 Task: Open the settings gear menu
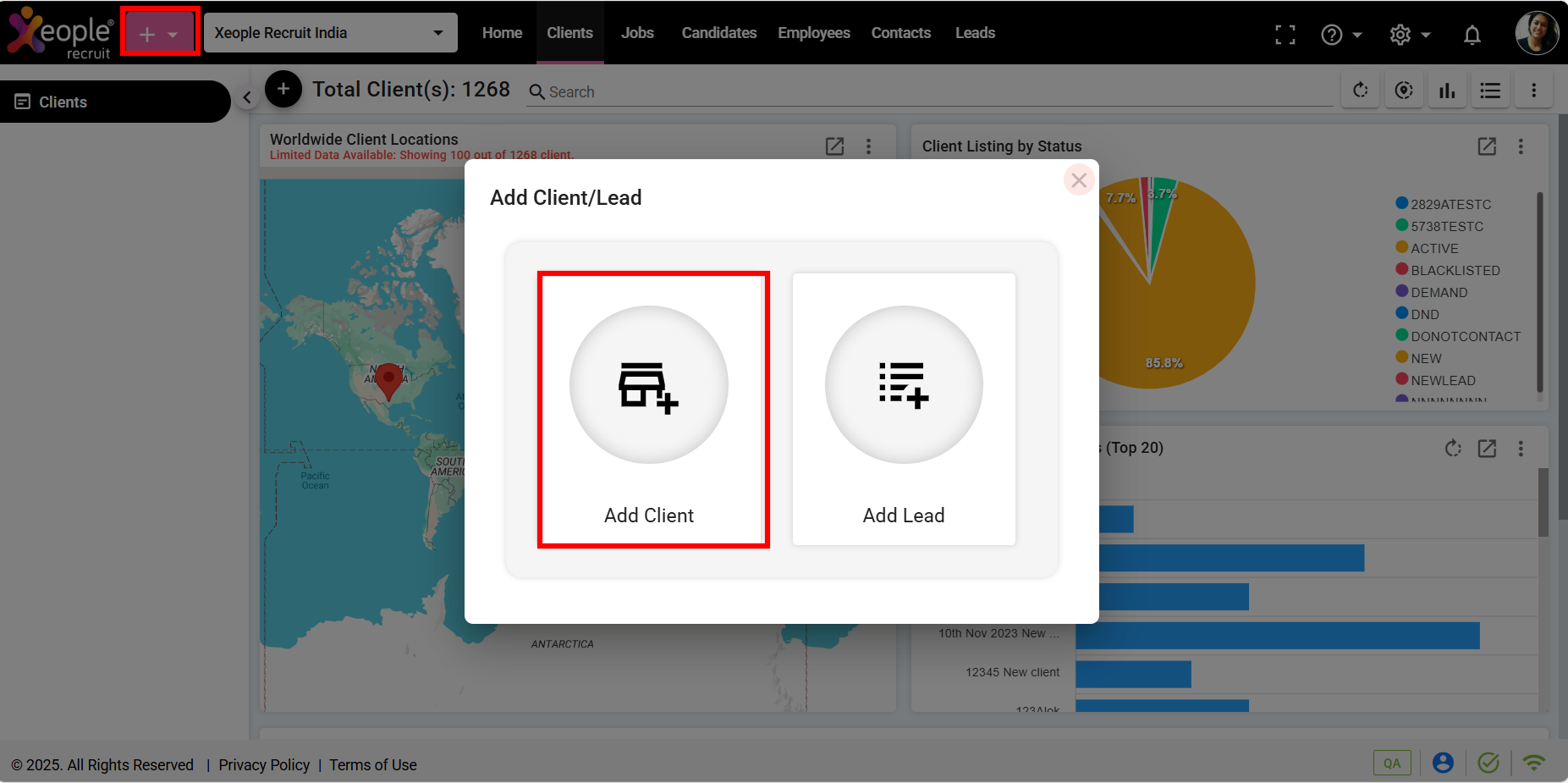(1410, 35)
